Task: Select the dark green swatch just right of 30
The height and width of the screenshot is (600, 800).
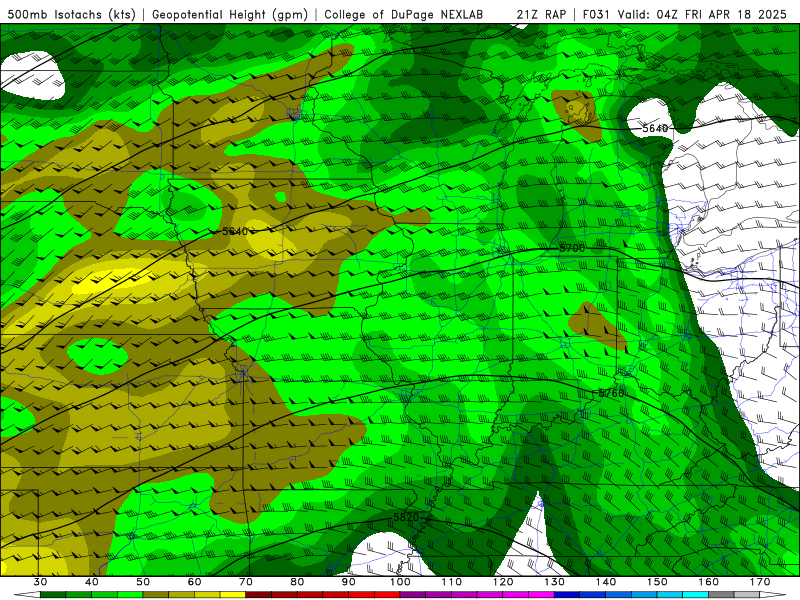Action: (x=53, y=595)
